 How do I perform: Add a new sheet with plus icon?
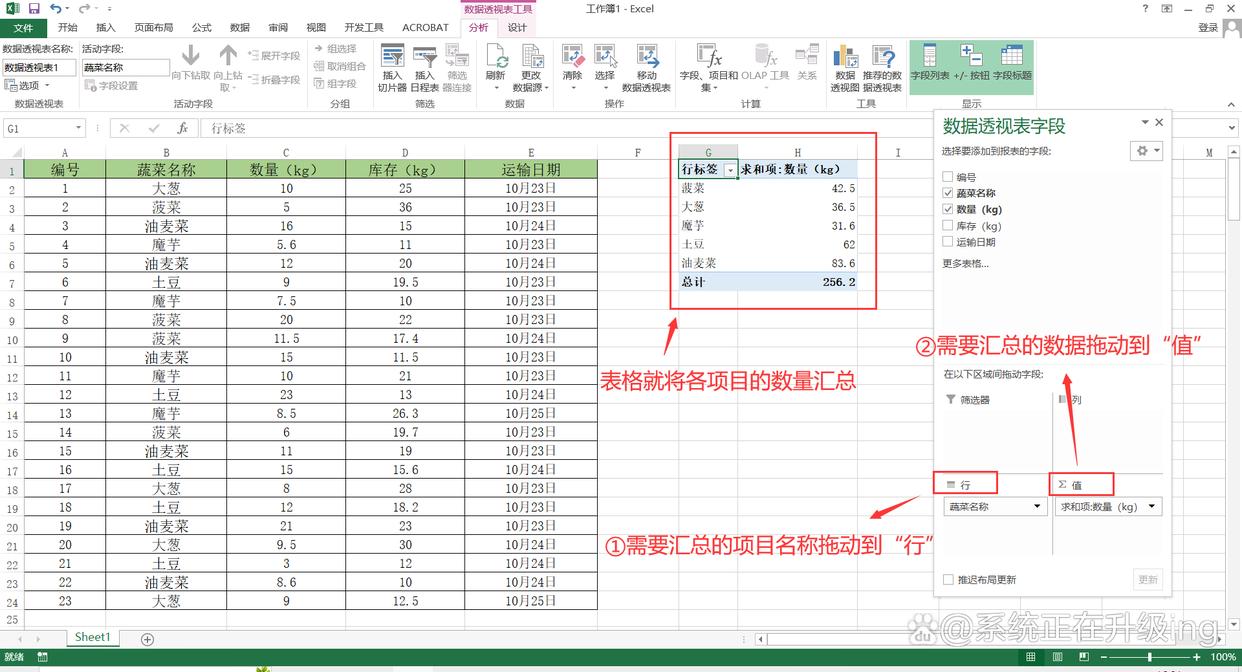coord(147,639)
